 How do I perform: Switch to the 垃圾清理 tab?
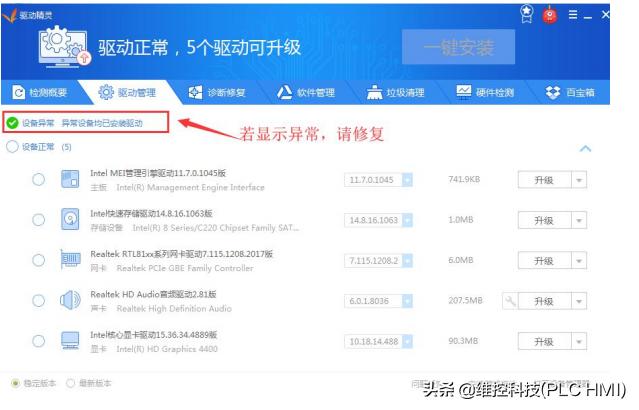pyautogui.click(x=396, y=93)
